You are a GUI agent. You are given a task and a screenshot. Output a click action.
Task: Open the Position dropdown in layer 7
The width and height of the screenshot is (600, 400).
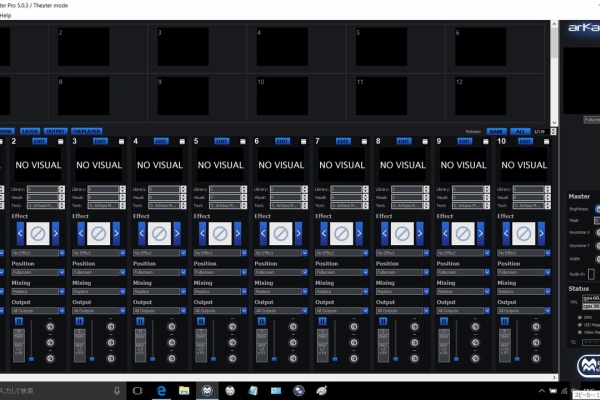click(x=342, y=272)
